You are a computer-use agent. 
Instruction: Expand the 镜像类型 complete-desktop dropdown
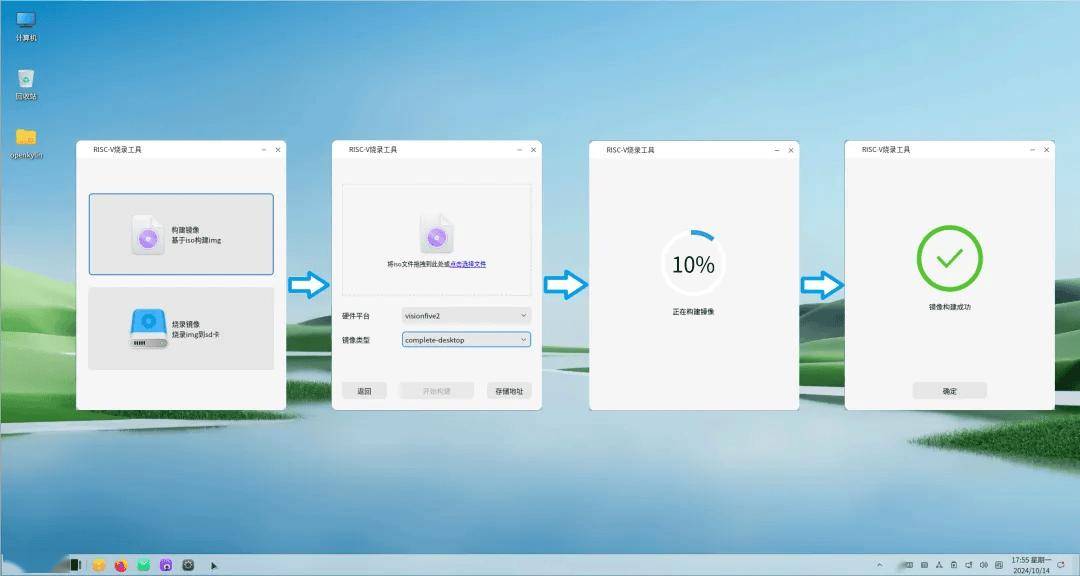[466, 340]
